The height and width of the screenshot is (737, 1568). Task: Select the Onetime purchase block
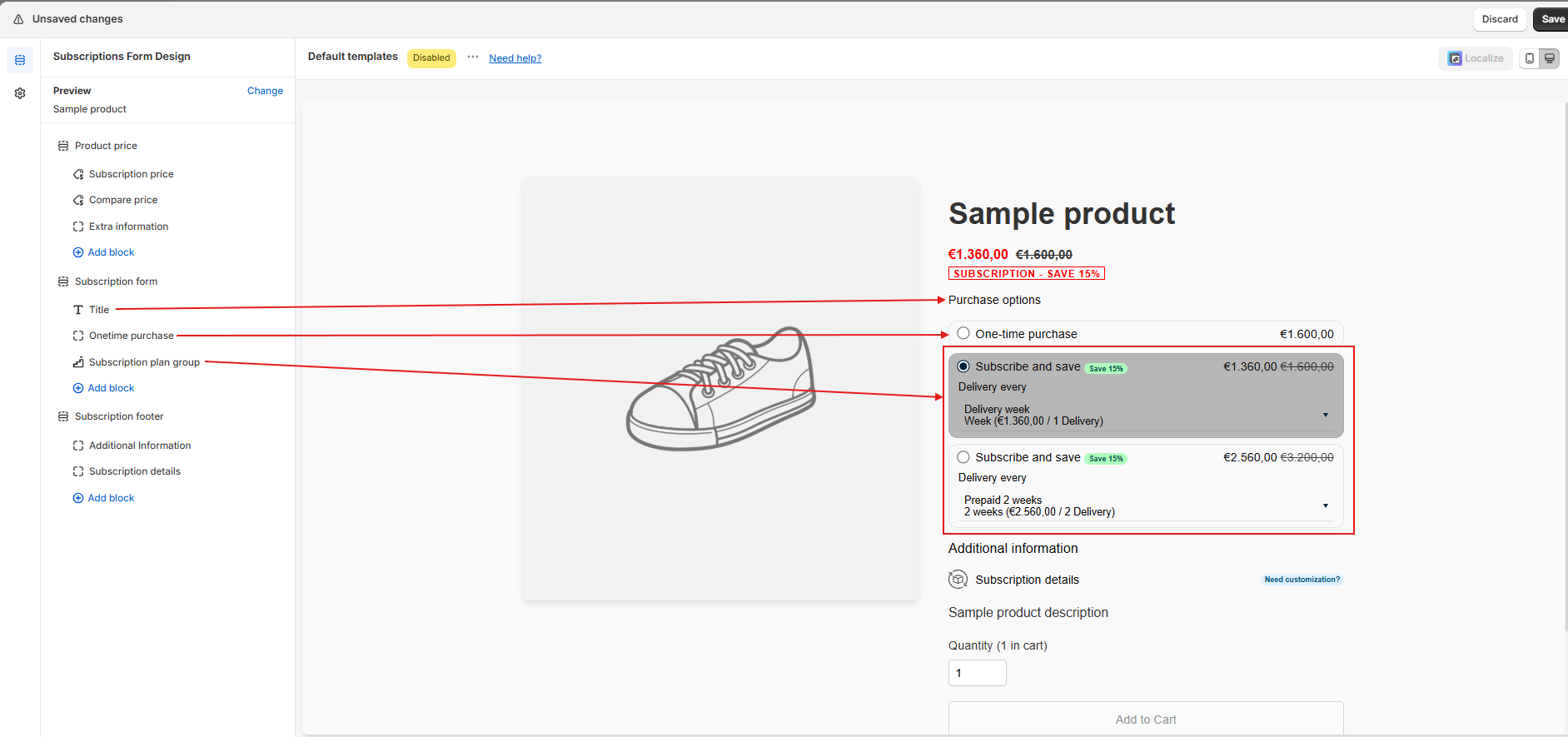pos(132,336)
